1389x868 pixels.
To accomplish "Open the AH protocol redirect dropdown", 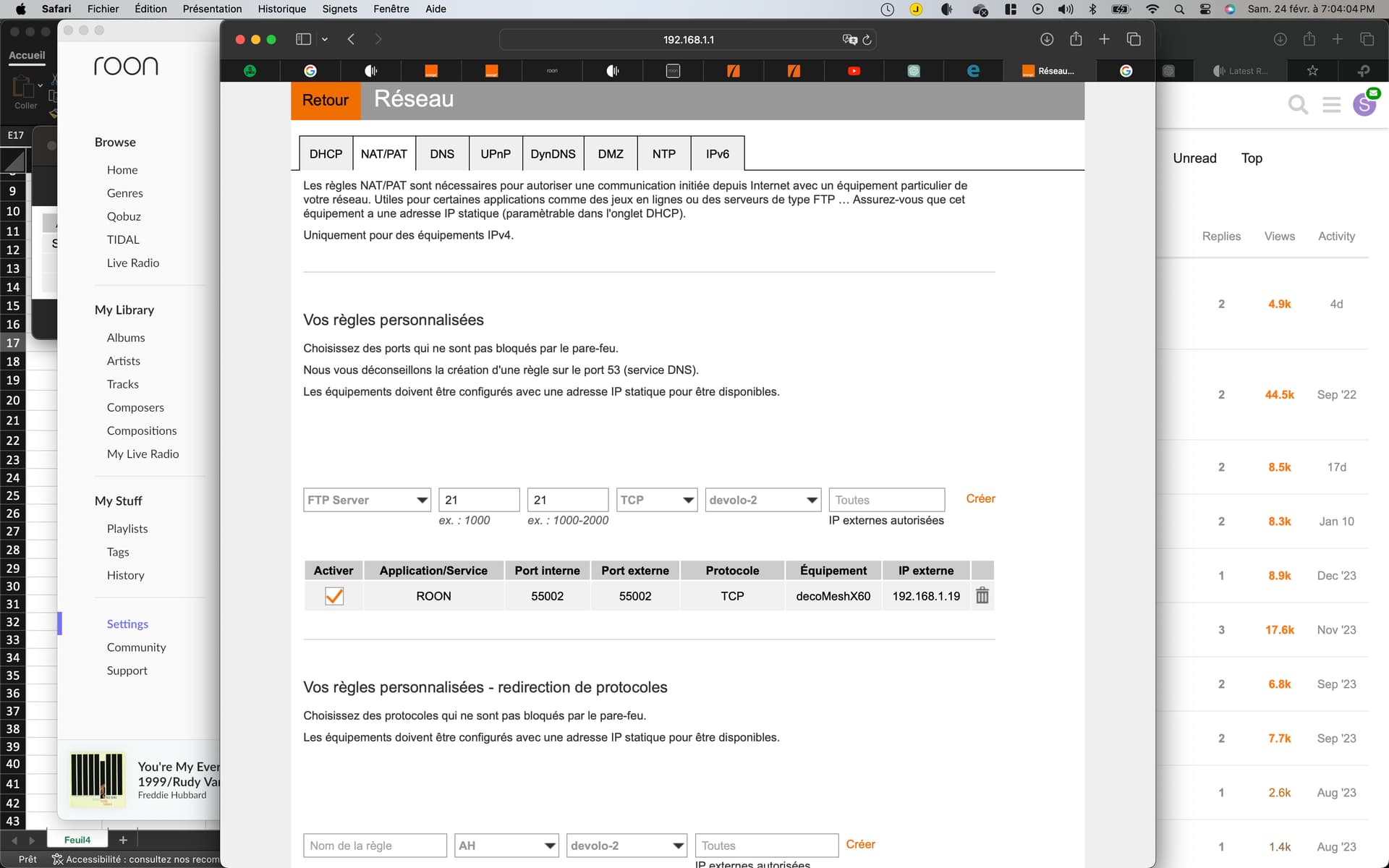I will tap(506, 846).
